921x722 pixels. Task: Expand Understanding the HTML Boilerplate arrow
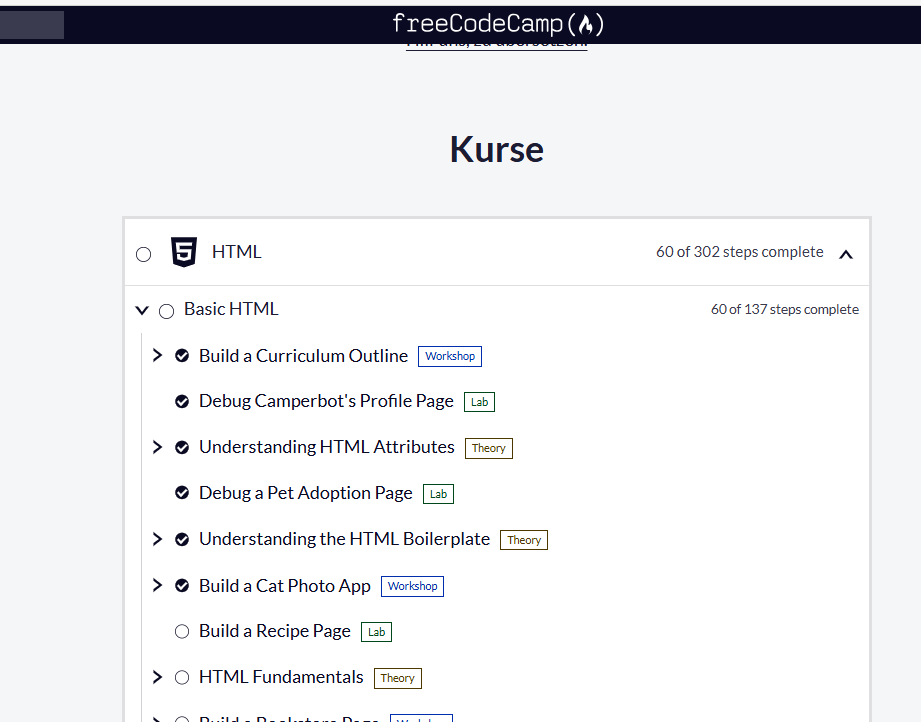pyautogui.click(x=157, y=539)
